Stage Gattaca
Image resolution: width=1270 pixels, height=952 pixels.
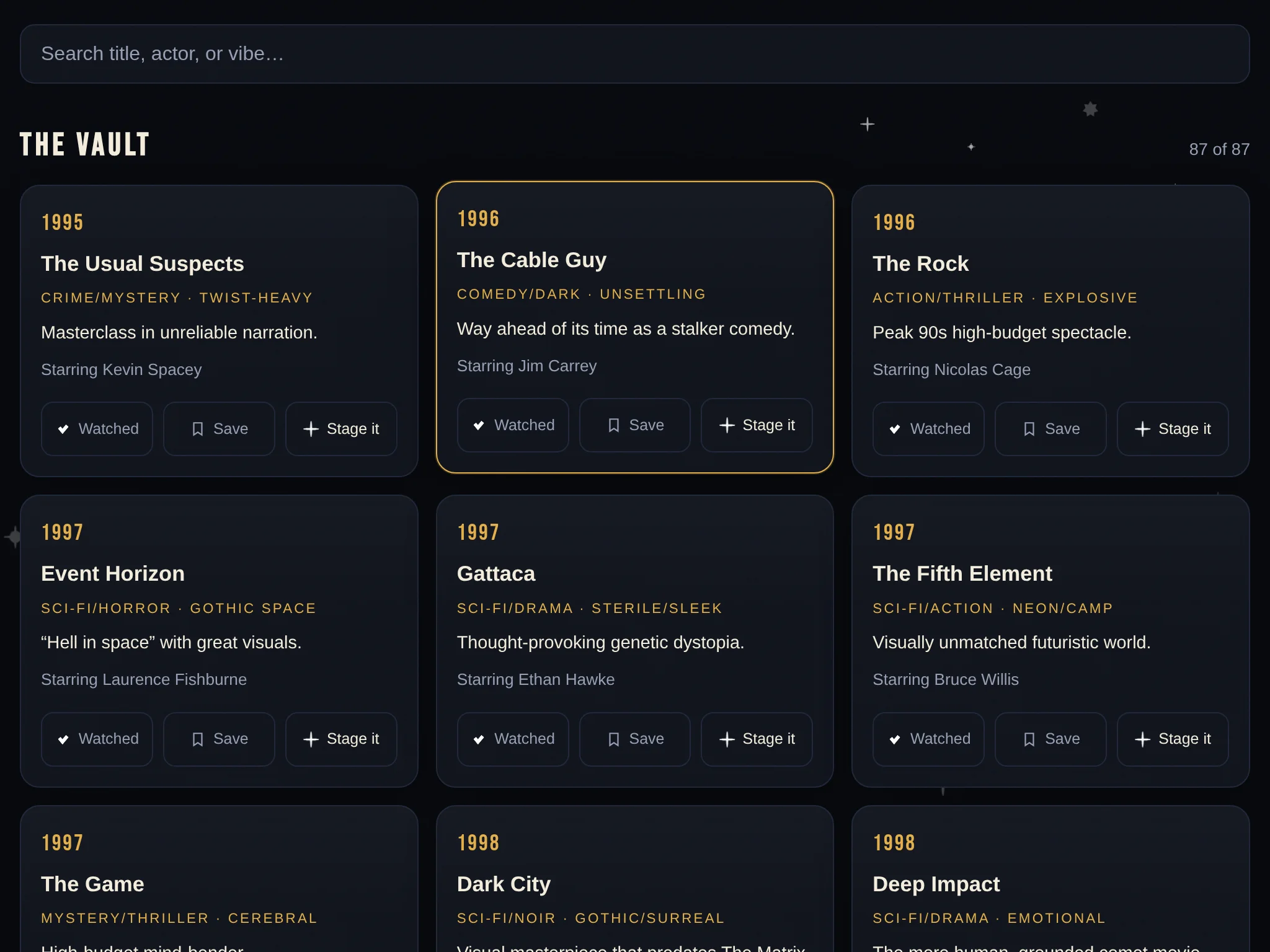(x=757, y=739)
